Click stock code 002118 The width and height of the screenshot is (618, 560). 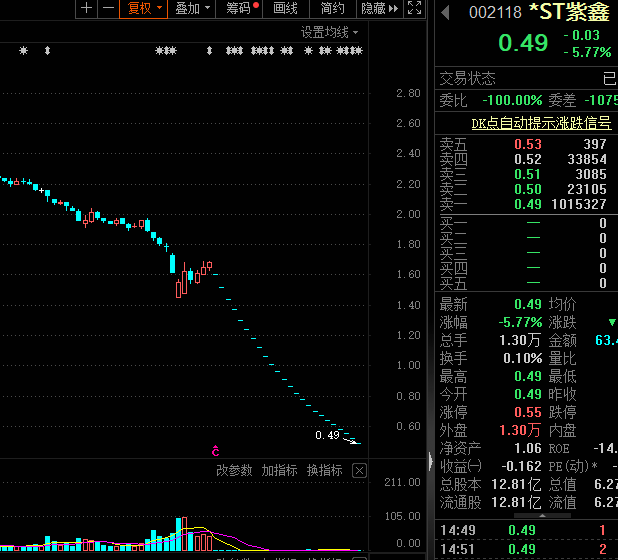coord(495,13)
